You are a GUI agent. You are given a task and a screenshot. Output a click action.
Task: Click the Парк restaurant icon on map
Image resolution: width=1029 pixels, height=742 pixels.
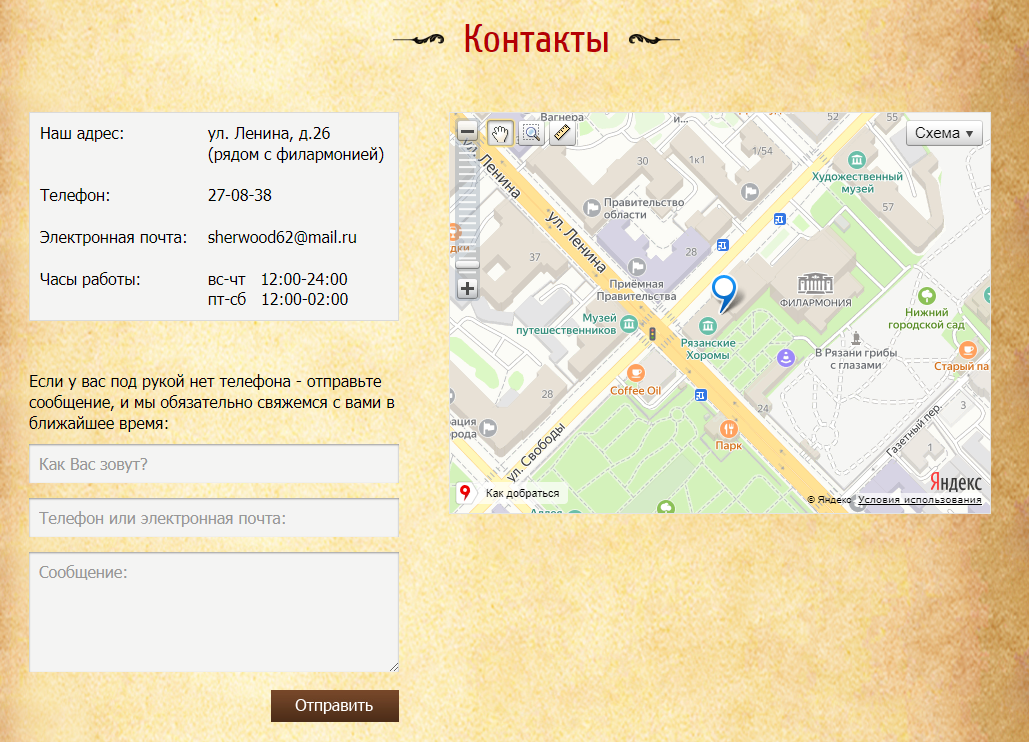point(728,428)
